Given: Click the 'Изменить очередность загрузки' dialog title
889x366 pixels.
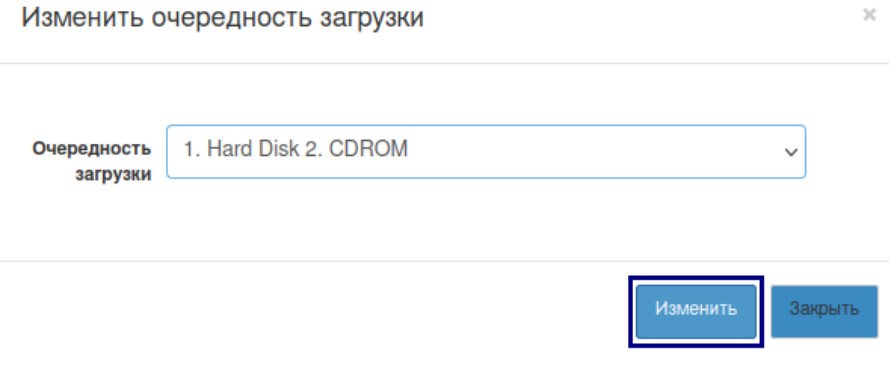Looking at the screenshot, I should click(x=222, y=18).
